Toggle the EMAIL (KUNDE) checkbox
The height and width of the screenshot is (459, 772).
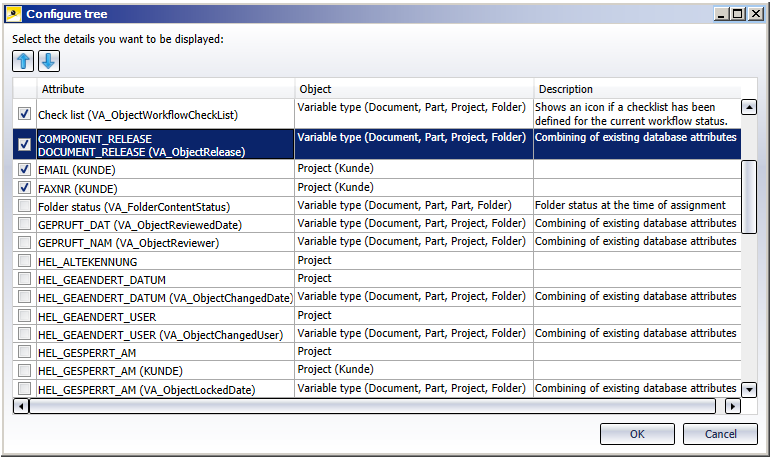click(25, 170)
